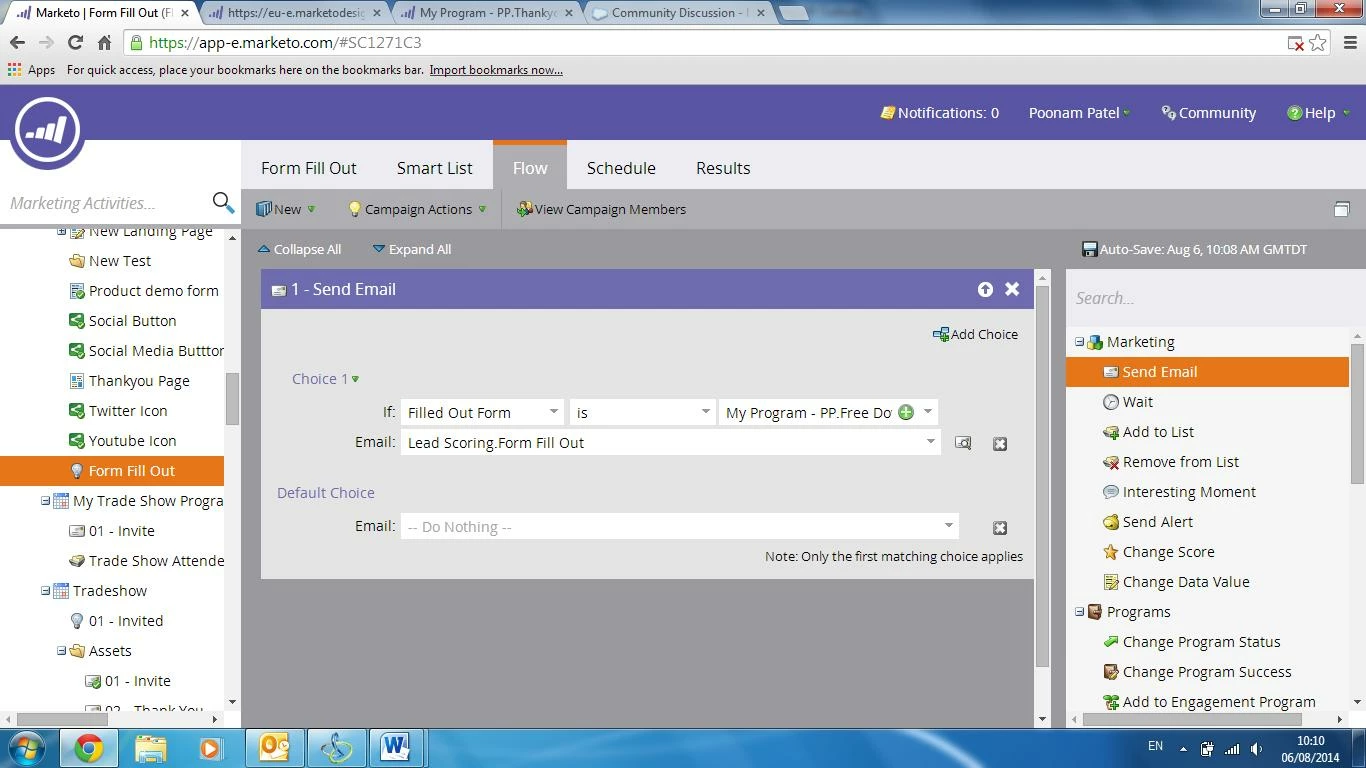
Task: Collapse the Marketing palette group
Action: click(x=1079, y=342)
